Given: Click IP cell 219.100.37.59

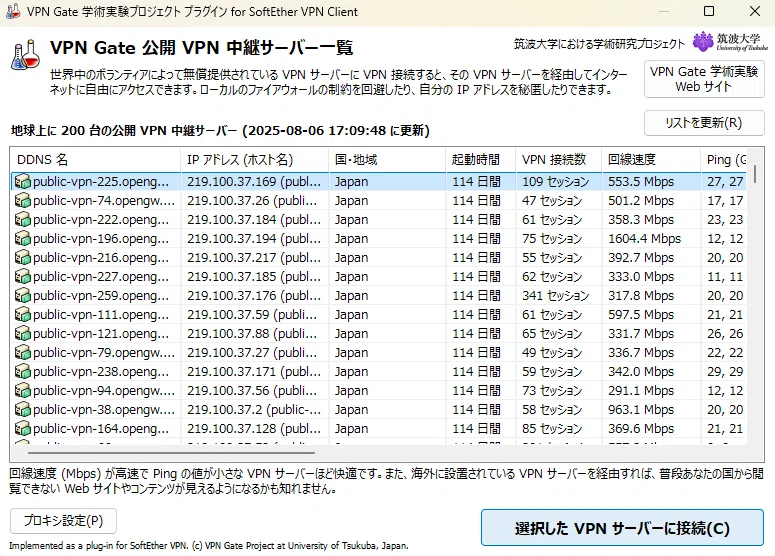Looking at the screenshot, I should click(x=252, y=315).
